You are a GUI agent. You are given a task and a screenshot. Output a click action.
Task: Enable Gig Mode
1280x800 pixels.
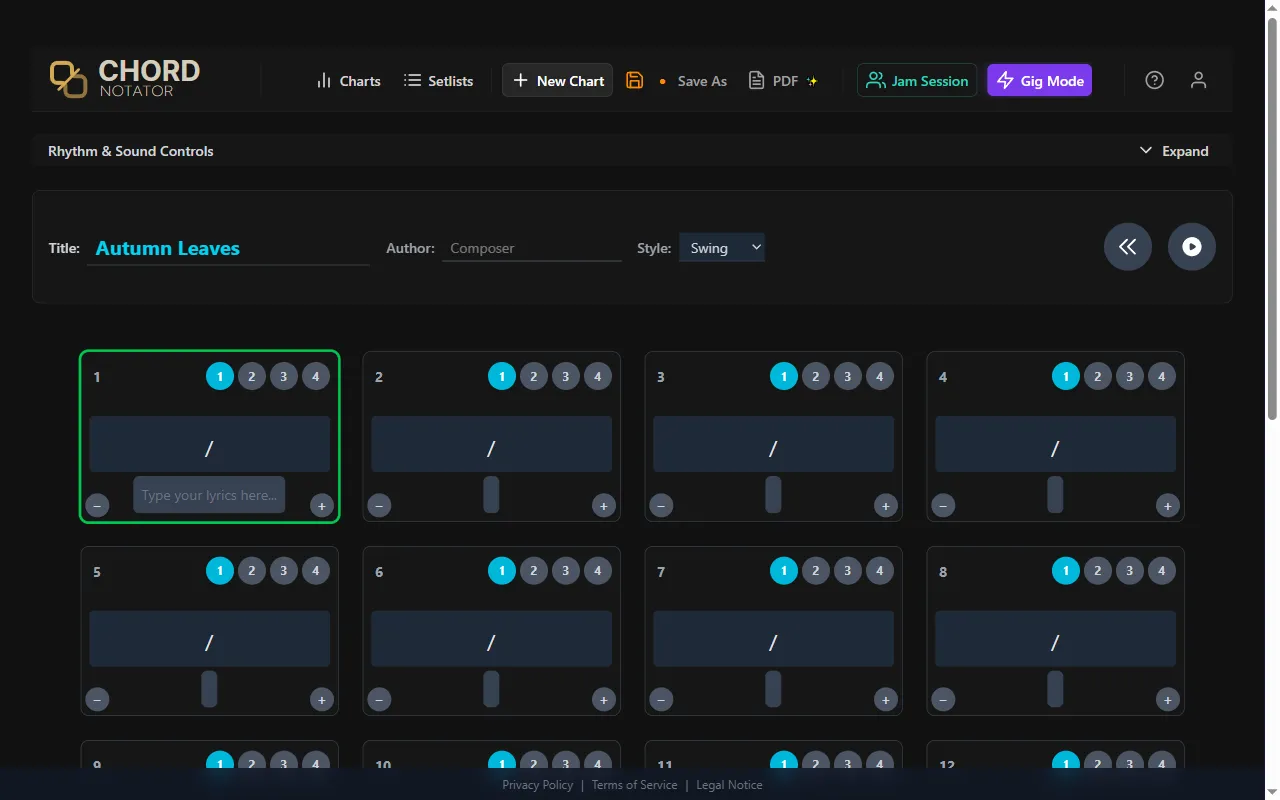point(1039,80)
